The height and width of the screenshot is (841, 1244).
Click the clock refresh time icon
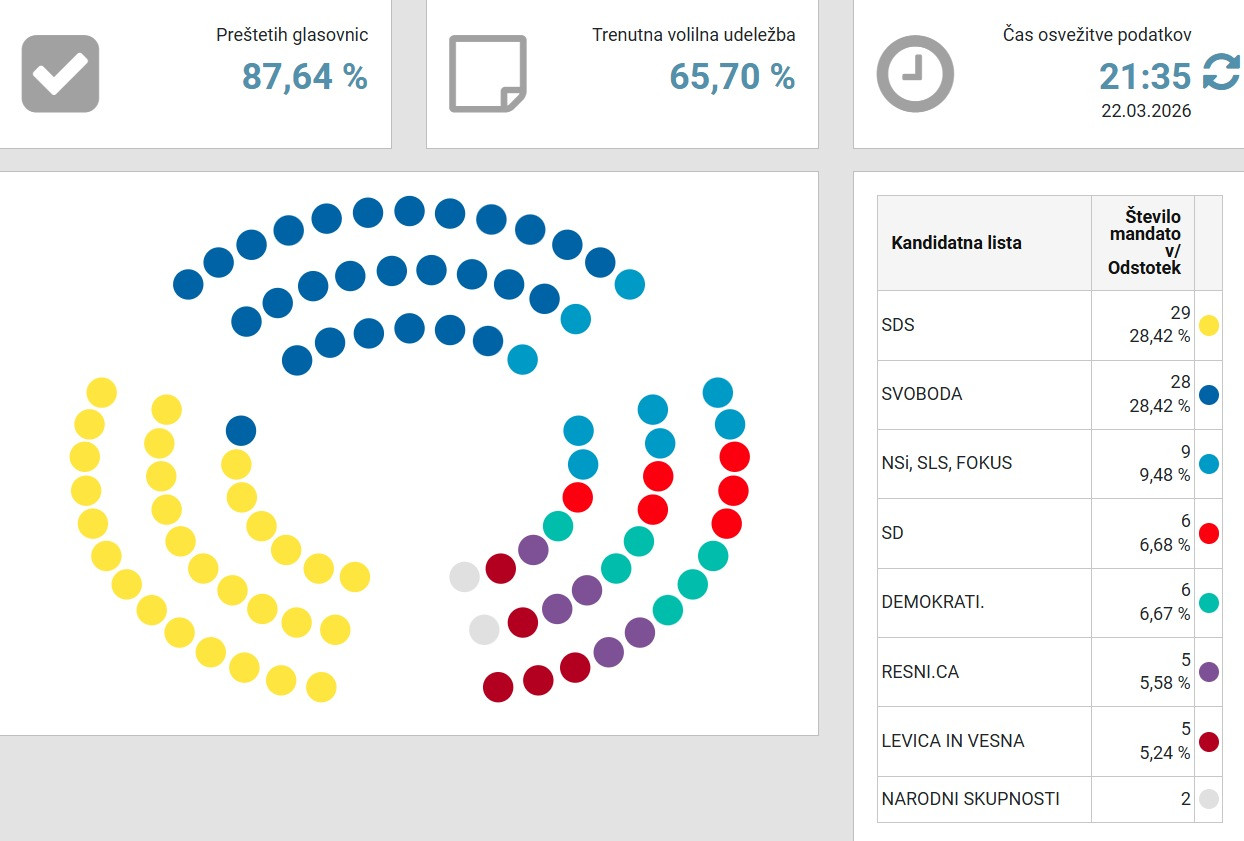click(915, 74)
